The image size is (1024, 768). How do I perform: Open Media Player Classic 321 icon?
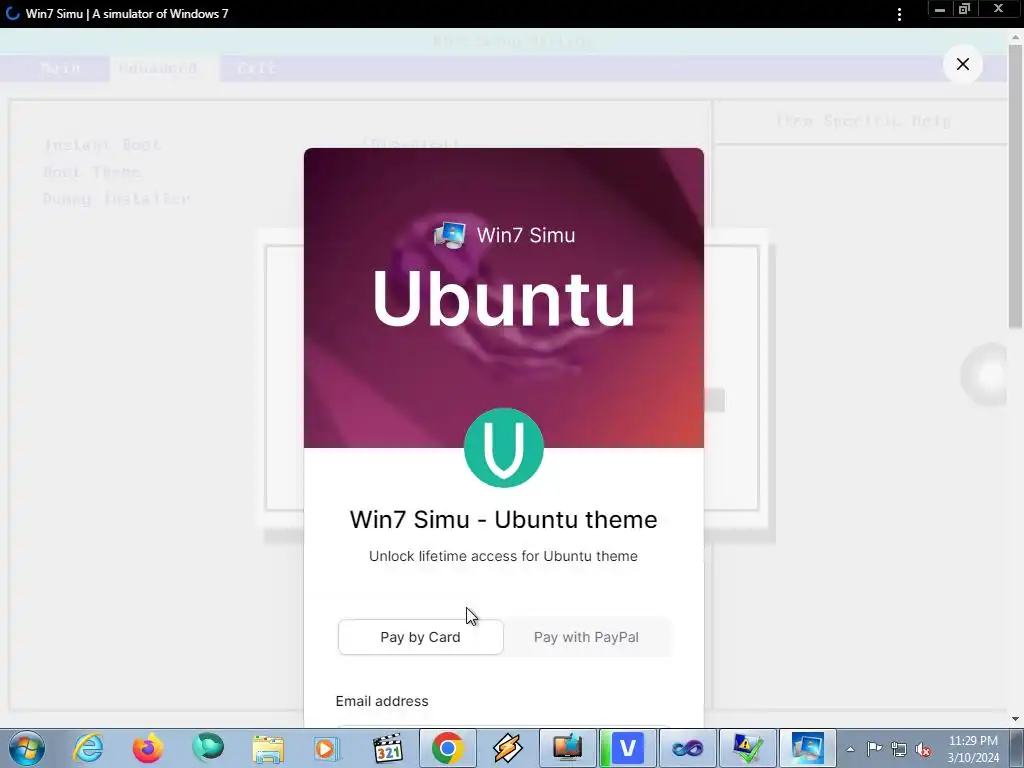(387, 748)
